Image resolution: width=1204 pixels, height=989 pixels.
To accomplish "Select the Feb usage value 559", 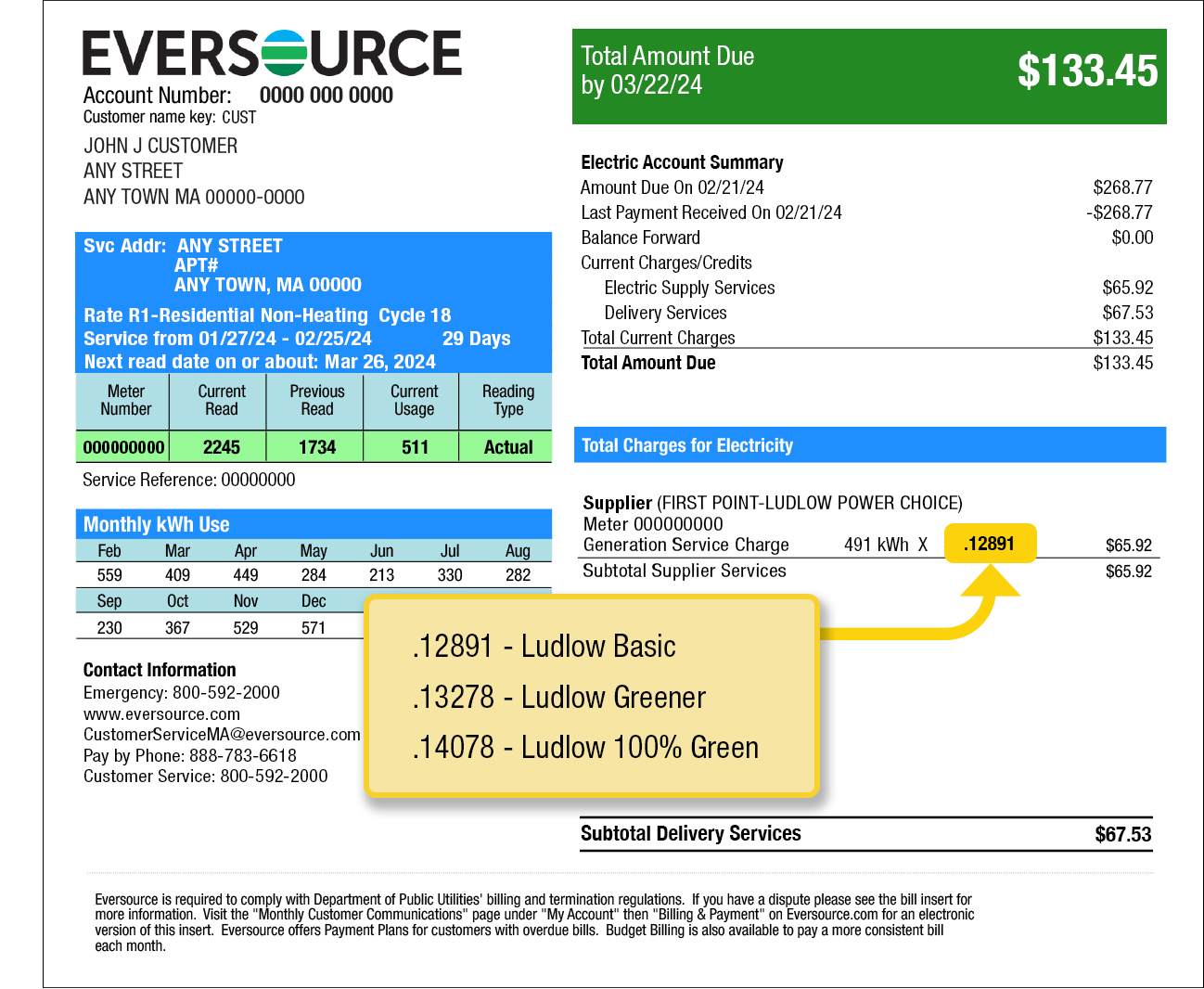I will coord(109,575).
